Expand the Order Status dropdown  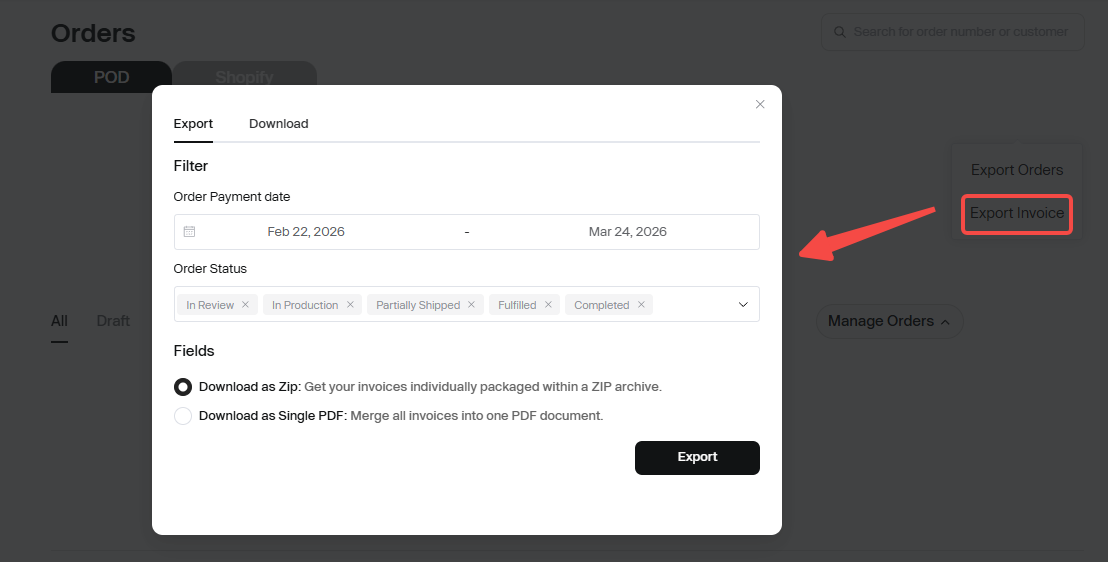(x=743, y=305)
